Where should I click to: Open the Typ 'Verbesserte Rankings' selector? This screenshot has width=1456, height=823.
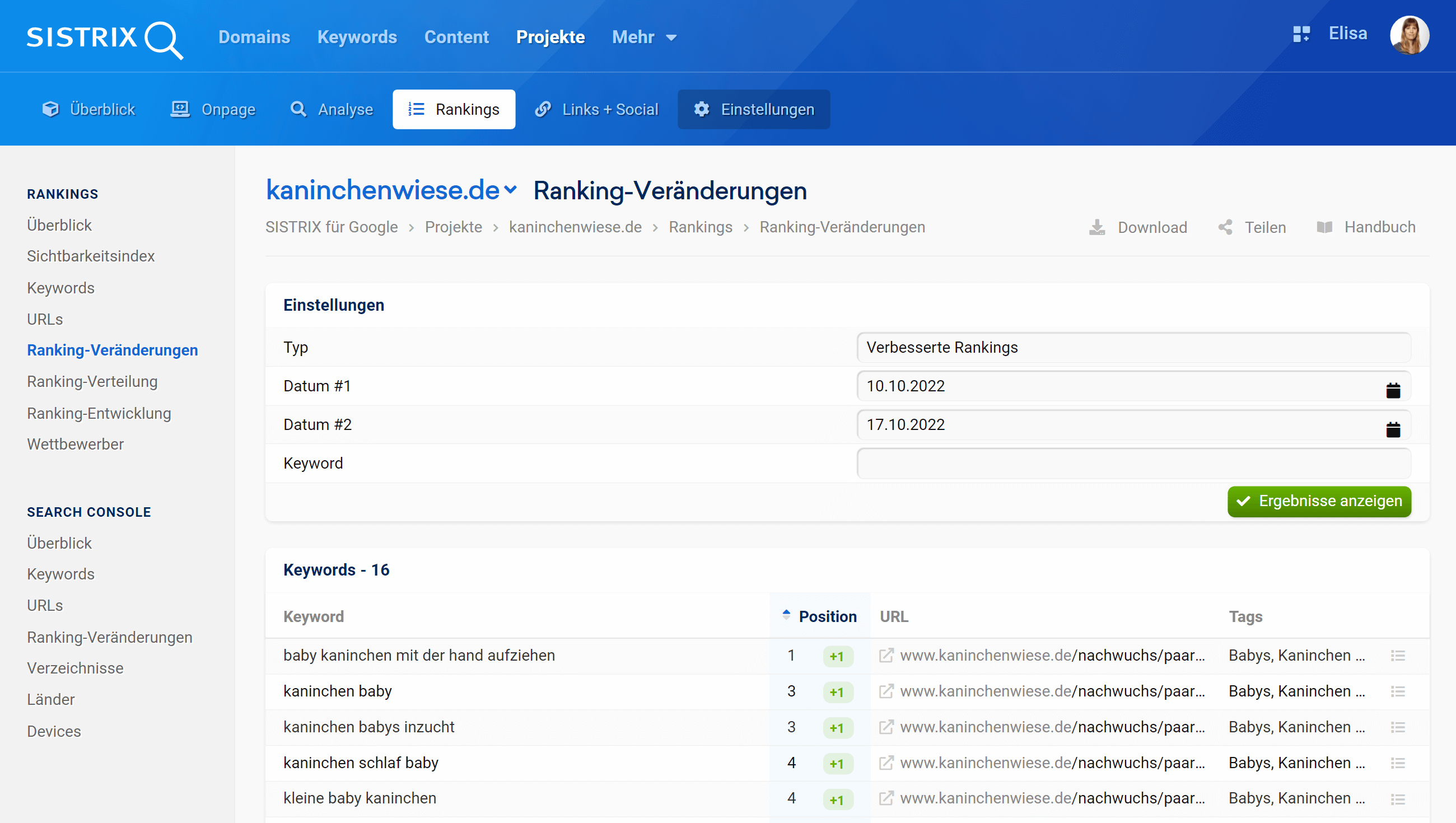(x=1133, y=347)
